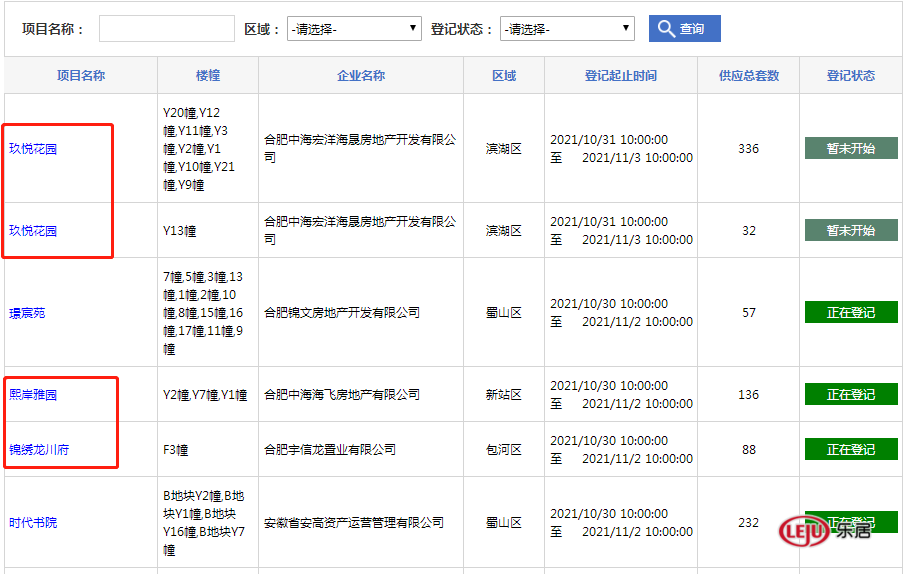The height and width of the screenshot is (574, 911).
Task: Select 滨湖区 region cell for Y13幢 row
Action: [504, 231]
